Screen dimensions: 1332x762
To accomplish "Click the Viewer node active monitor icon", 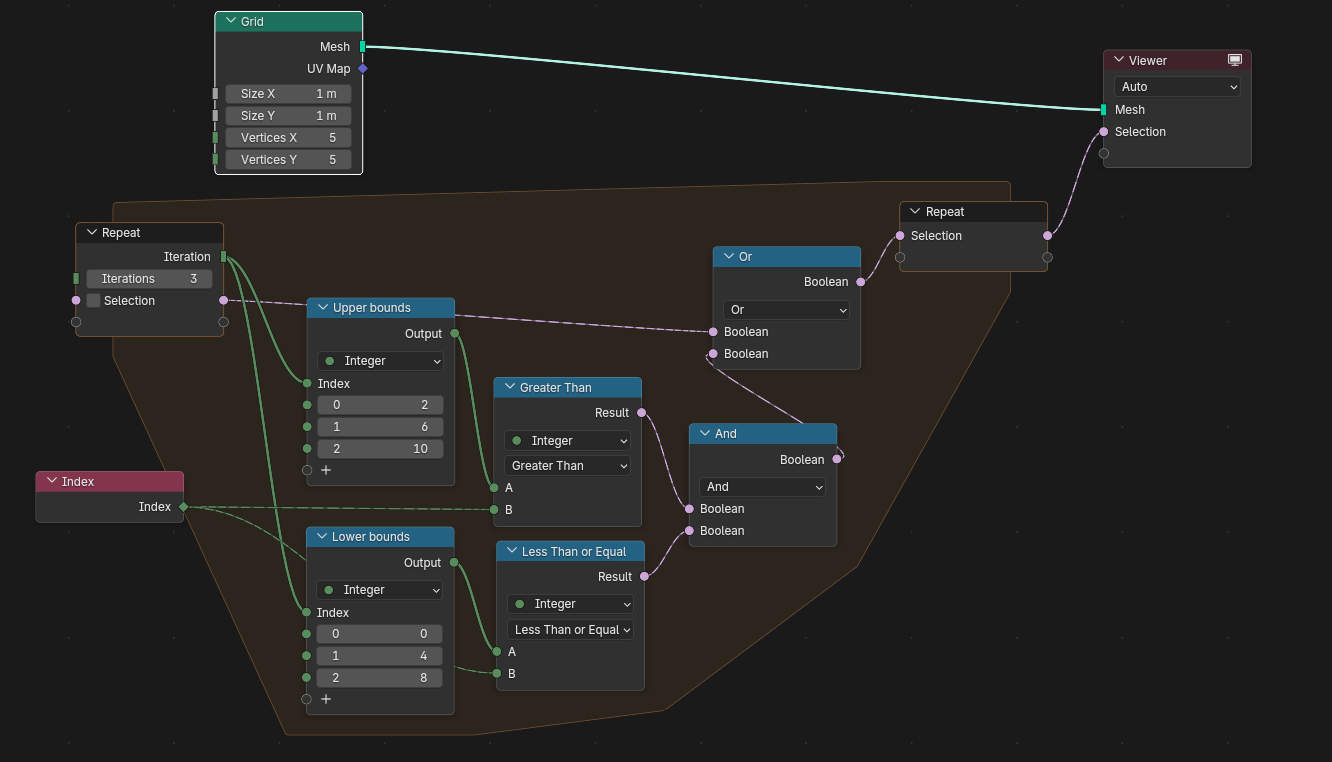I will click(1235, 60).
